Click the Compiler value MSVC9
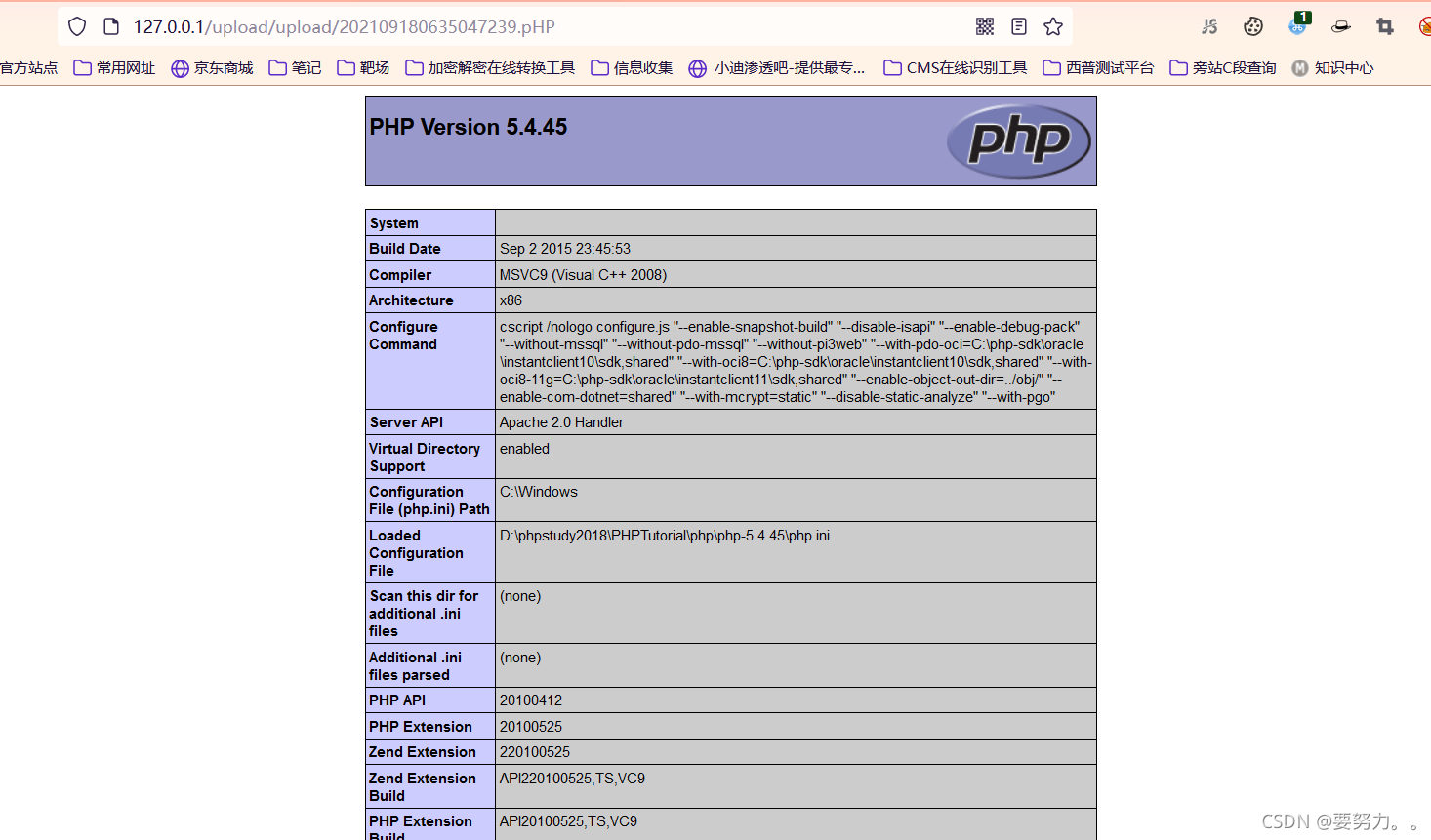The width and height of the screenshot is (1431, 840). pyautogui.click(x=584, y=275)
